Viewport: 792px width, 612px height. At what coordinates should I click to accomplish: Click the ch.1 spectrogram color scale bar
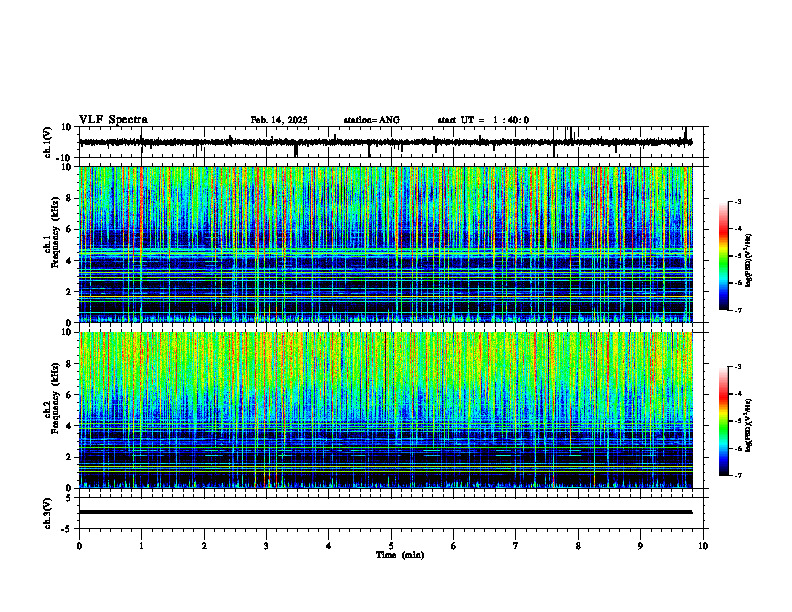click(x=723, y=256)
